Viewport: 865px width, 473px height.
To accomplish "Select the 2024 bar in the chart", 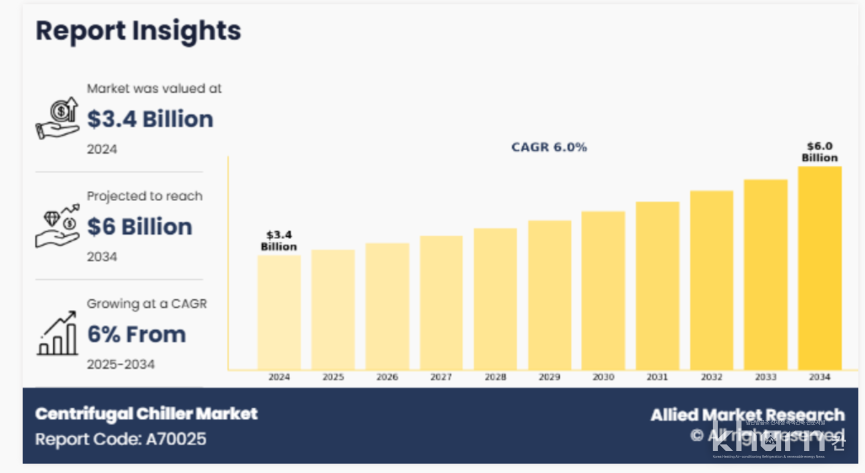I will click(x=279, y=312).
